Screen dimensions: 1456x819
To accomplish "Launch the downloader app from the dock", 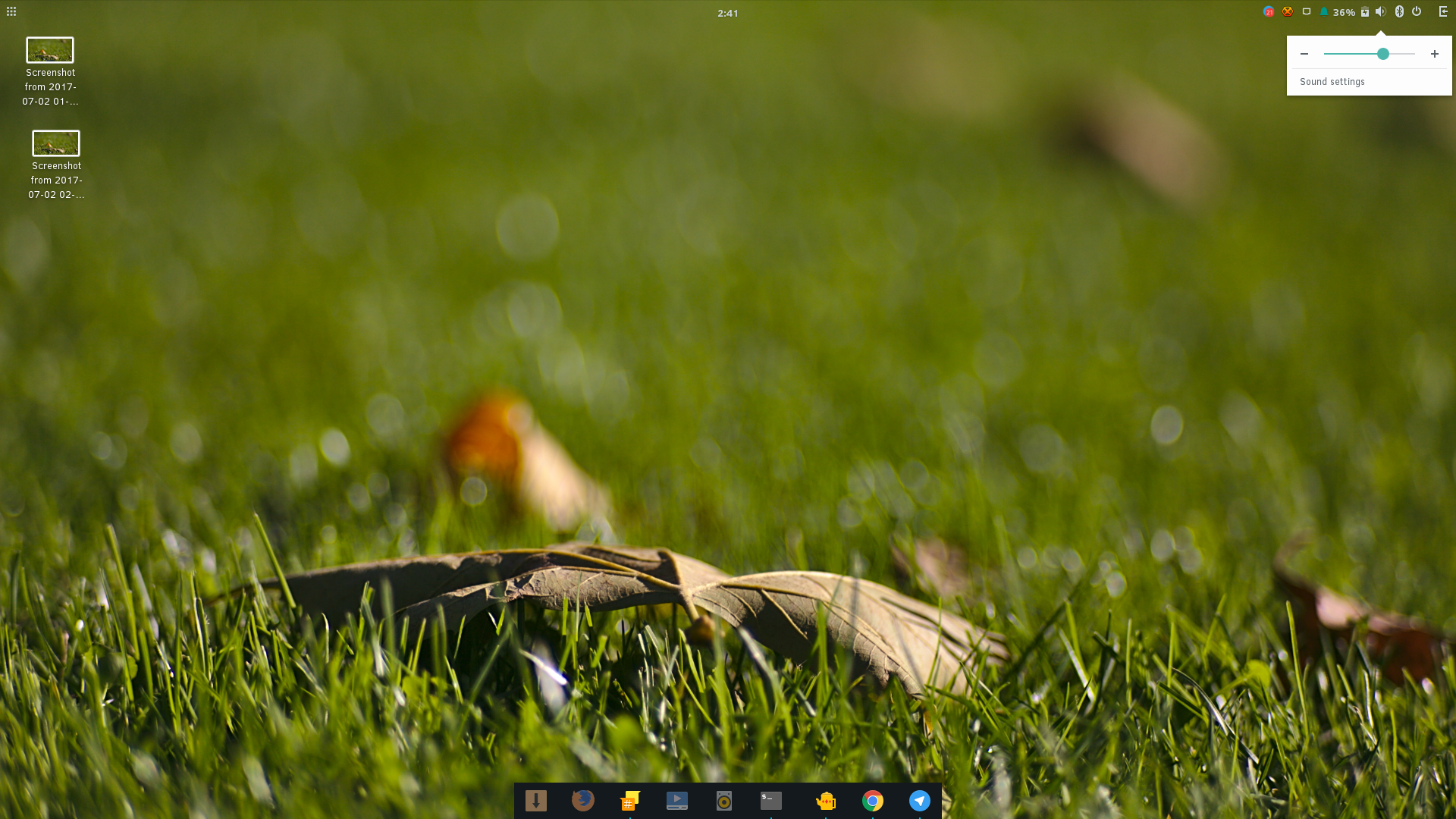I will point(536,801).
